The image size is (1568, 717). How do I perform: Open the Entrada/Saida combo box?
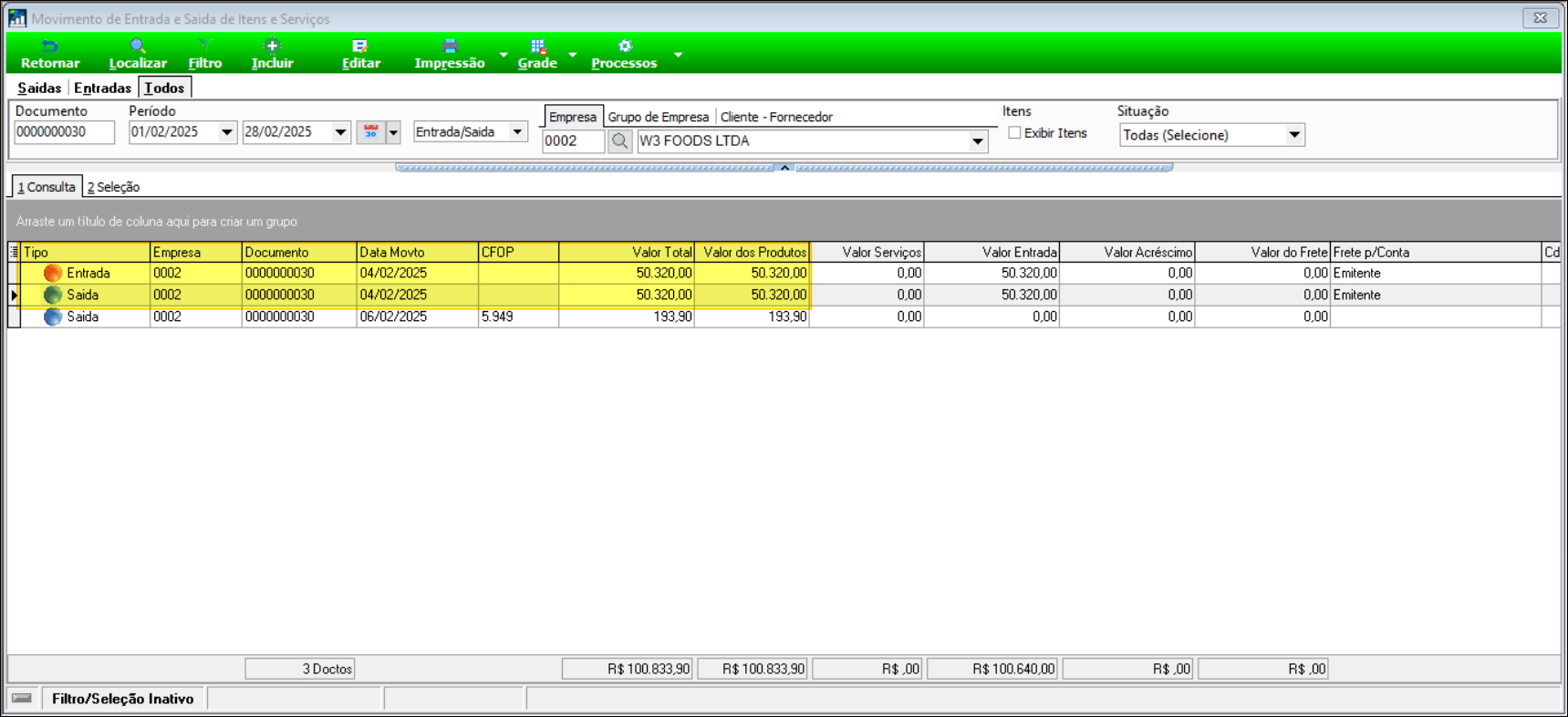[x=517, y=132]
